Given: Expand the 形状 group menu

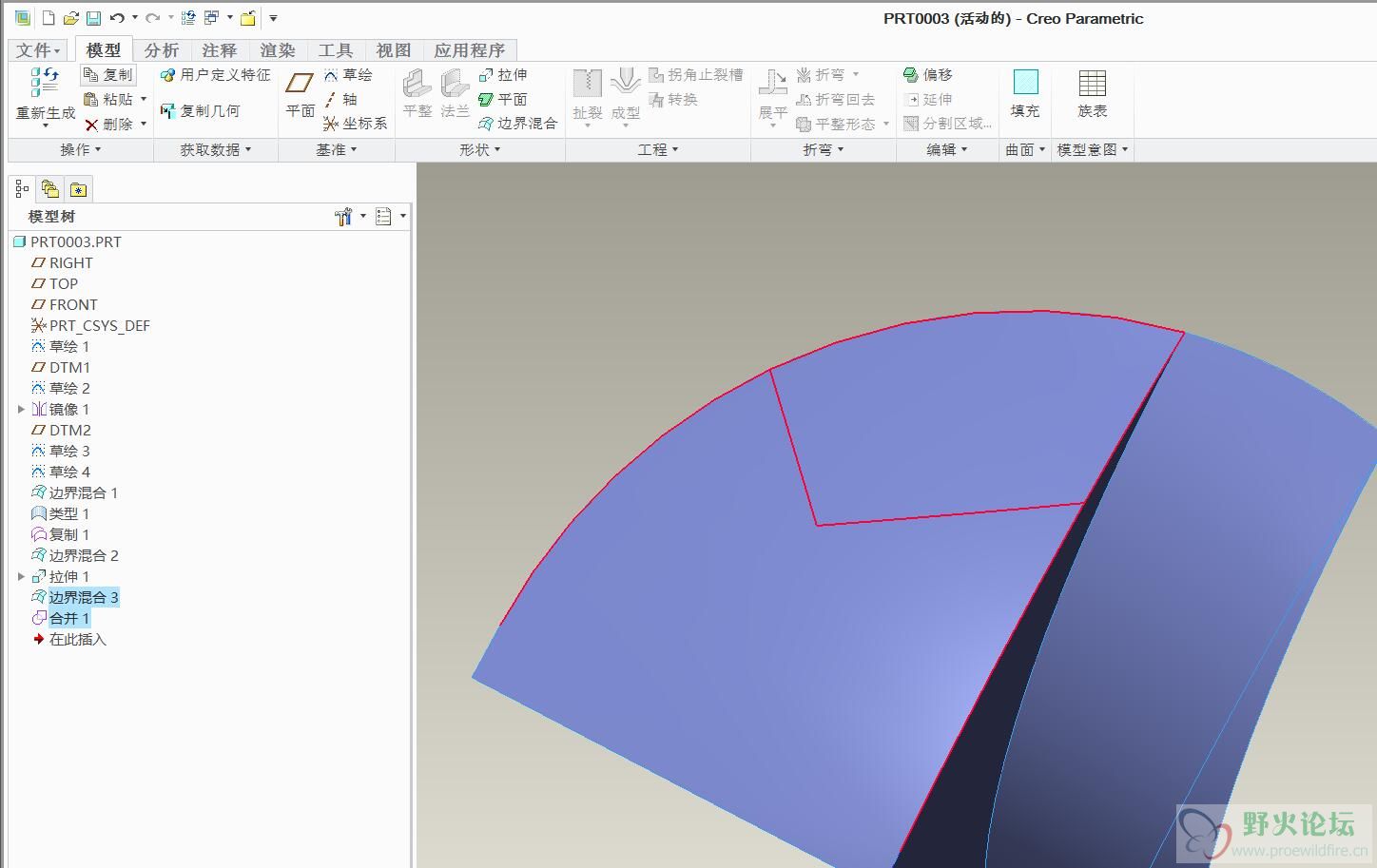Looking at the screenshot, I should (479, 149).
